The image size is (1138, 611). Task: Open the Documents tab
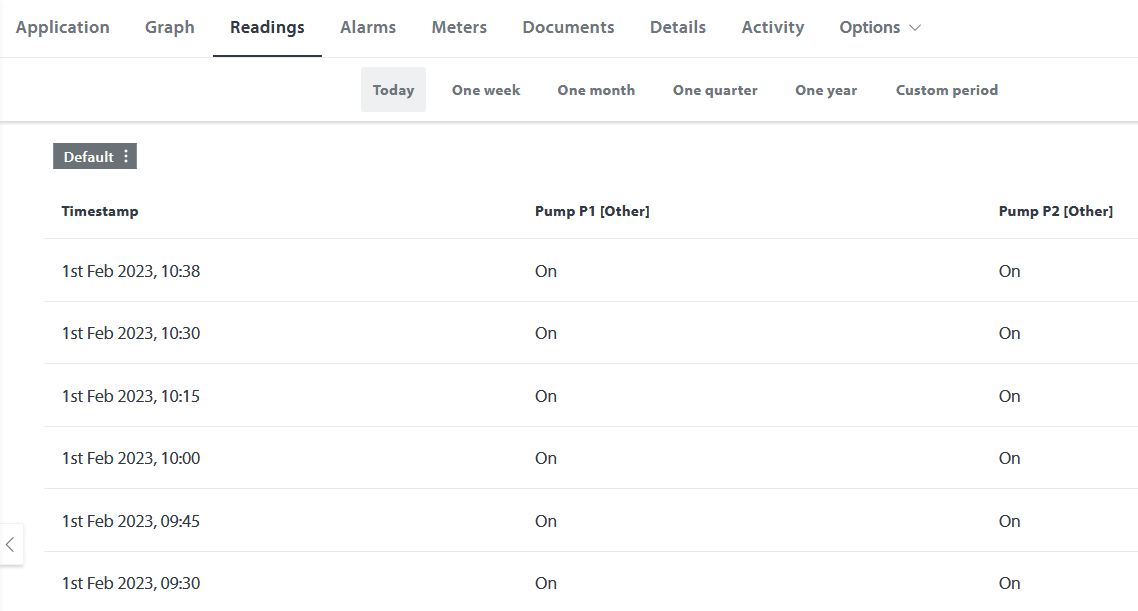(x=568, y=28)
